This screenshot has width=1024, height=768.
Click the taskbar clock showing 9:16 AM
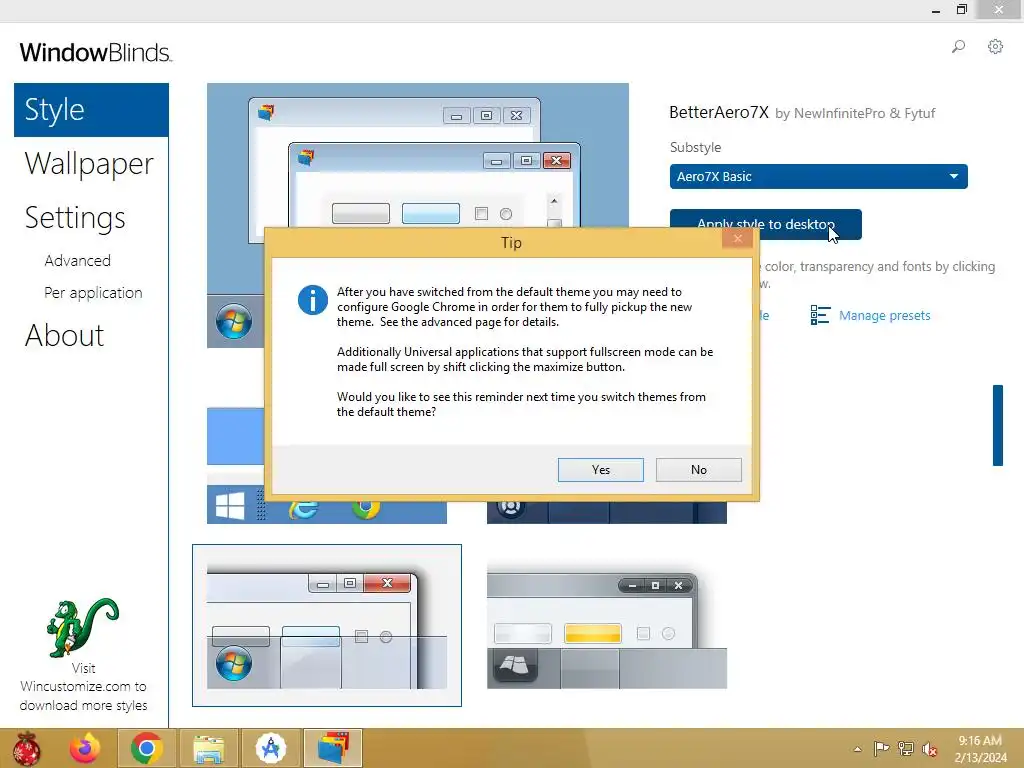(980, 749)
